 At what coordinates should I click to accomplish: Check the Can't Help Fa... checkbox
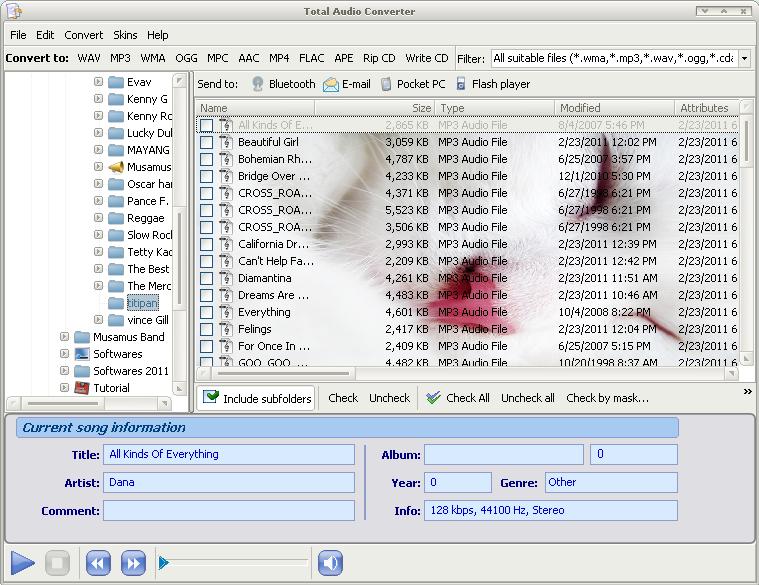[206, 261]
